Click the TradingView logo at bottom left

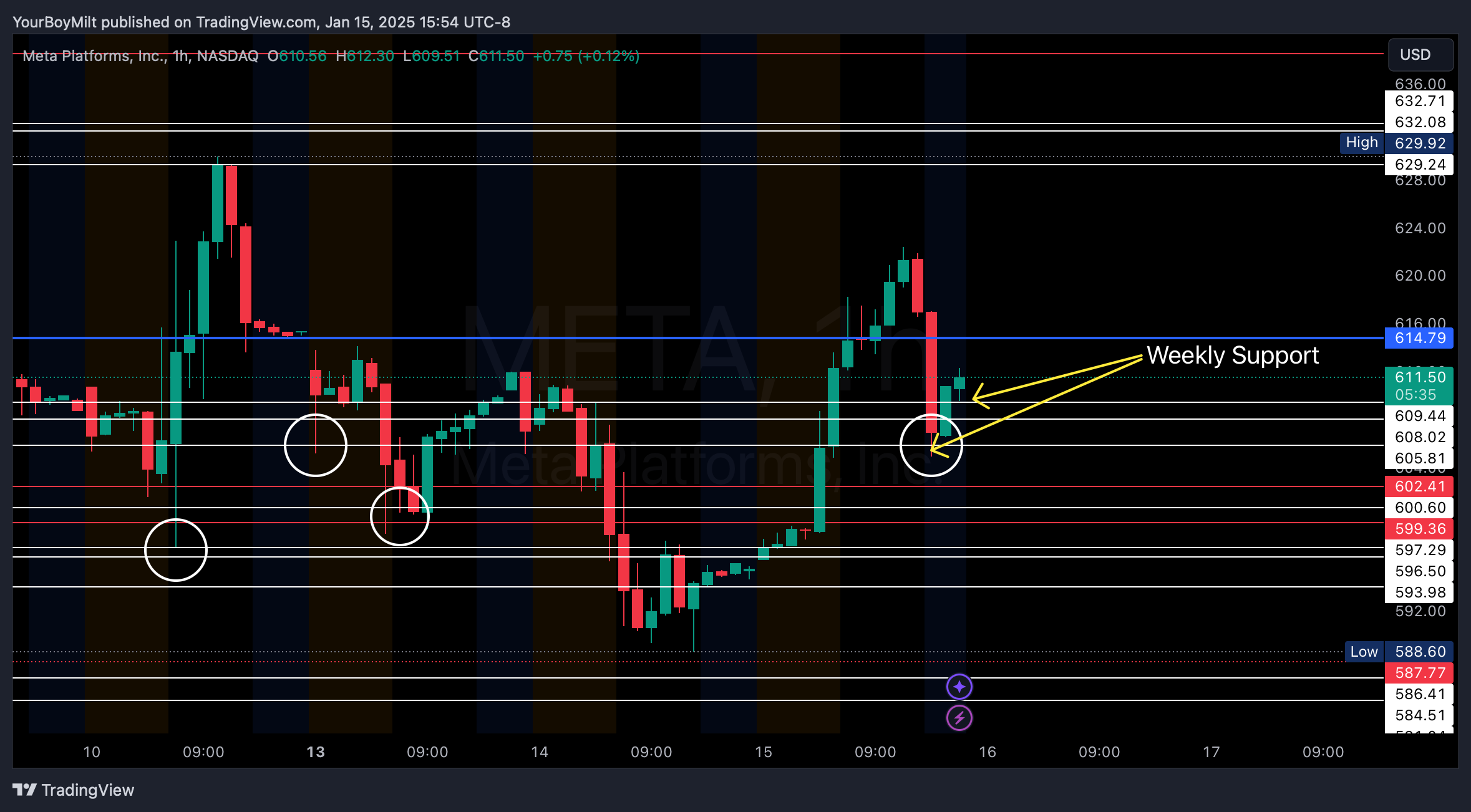[74, 790]
